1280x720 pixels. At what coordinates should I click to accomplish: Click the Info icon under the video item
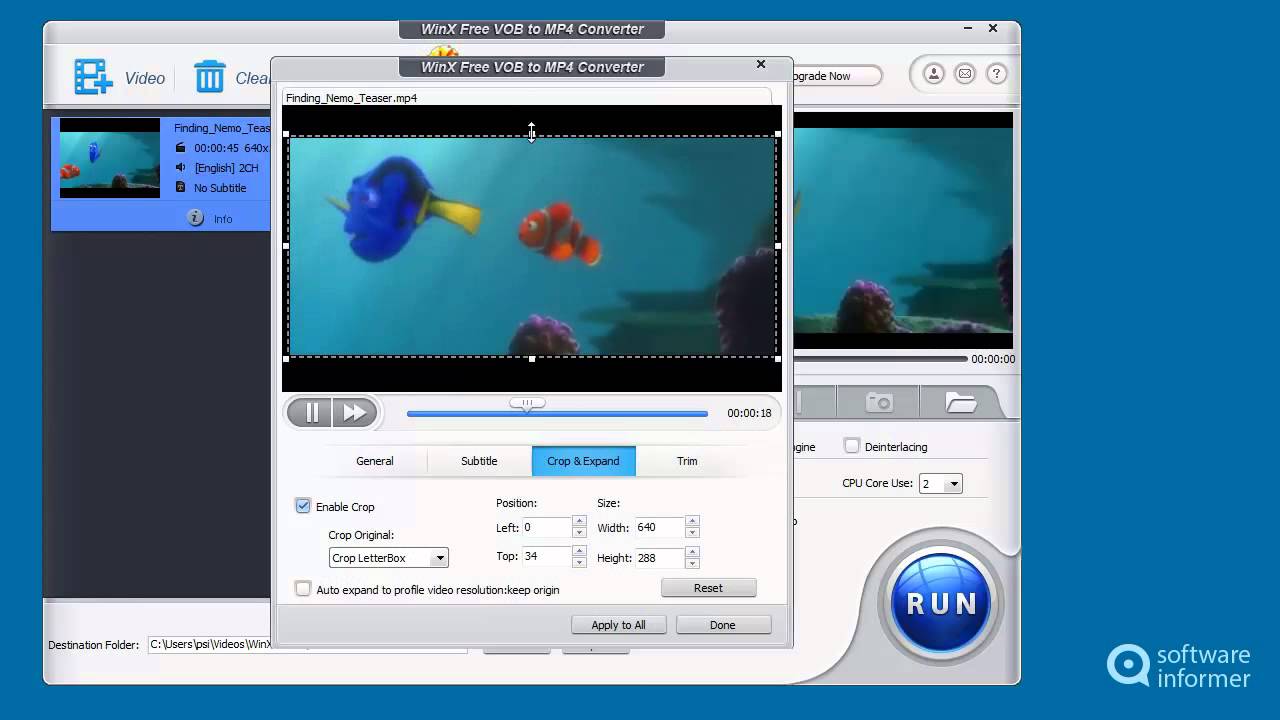pos(196,218)
